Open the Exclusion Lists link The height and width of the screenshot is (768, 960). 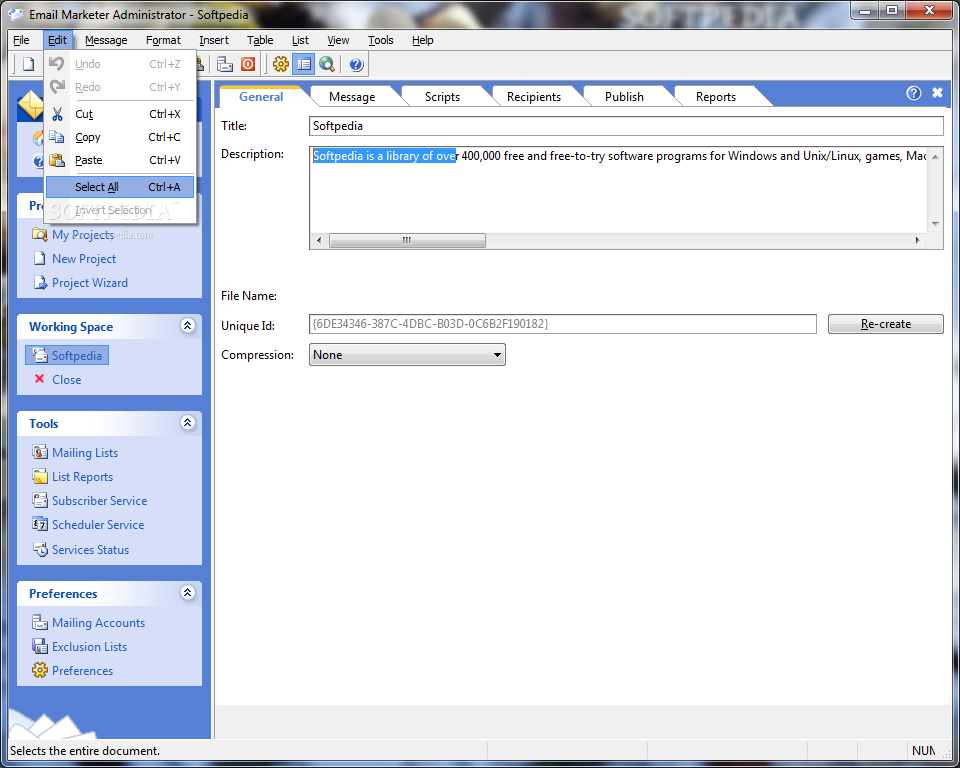coord(89,647)
